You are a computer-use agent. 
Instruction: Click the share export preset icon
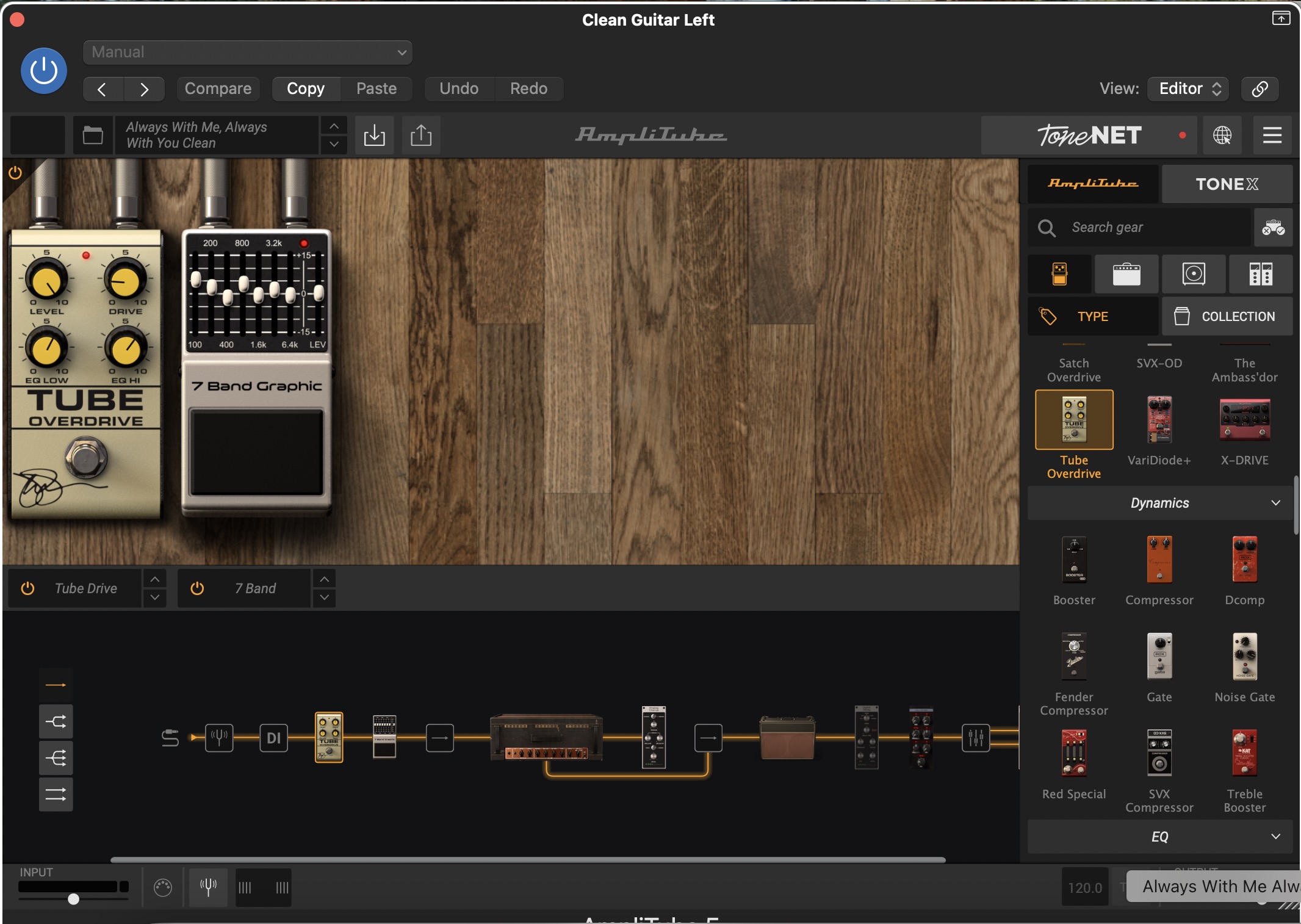coord(421,135)
